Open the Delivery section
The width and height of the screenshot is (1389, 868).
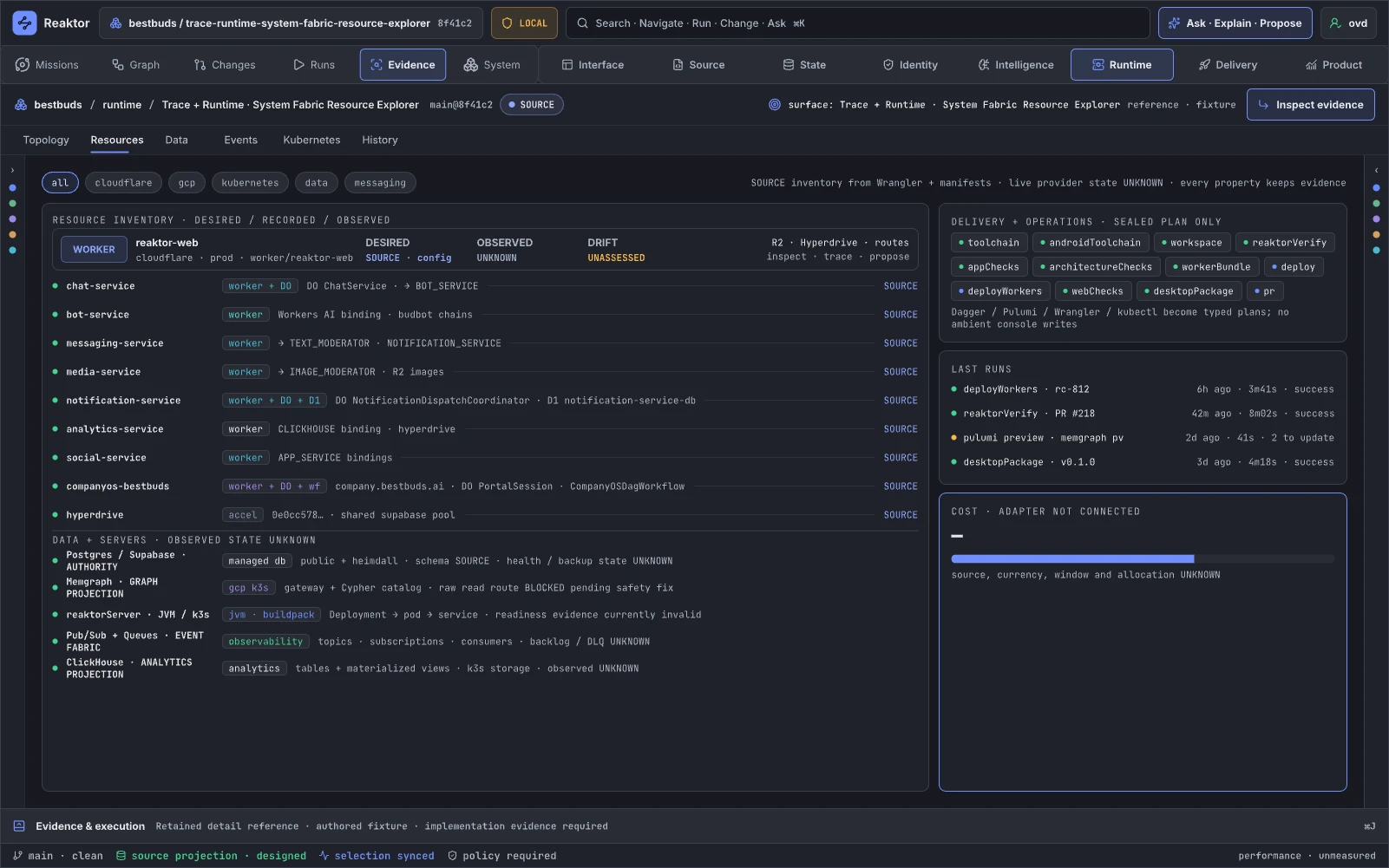coord(1228,65)
